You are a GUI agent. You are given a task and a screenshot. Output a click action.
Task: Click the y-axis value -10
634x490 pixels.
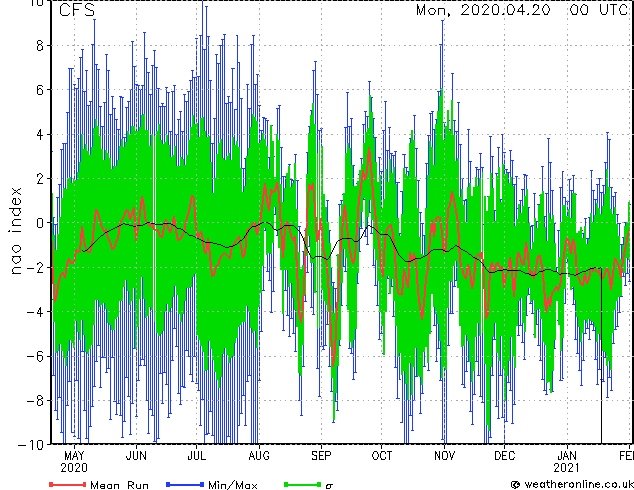31,445
